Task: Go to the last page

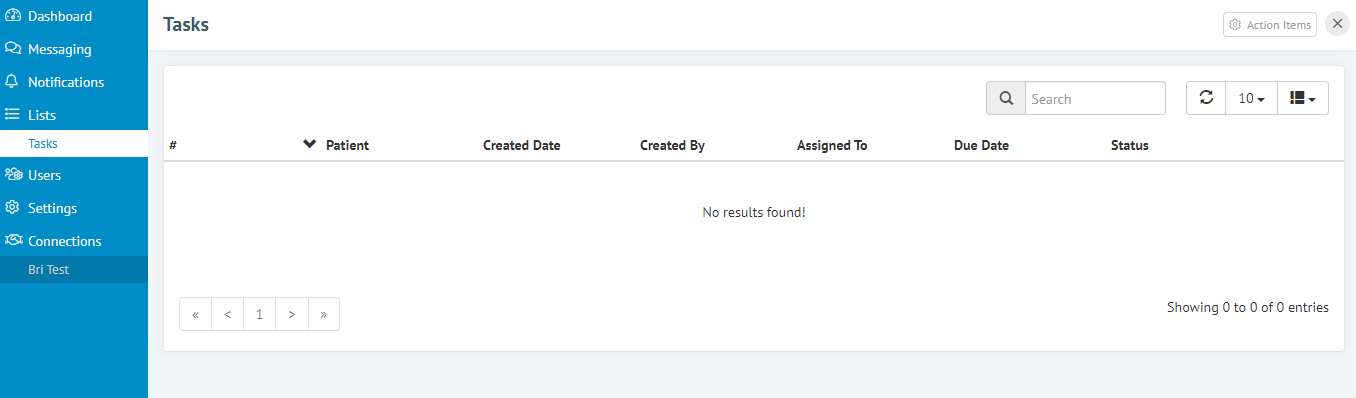Action: [x=324, y=314]
